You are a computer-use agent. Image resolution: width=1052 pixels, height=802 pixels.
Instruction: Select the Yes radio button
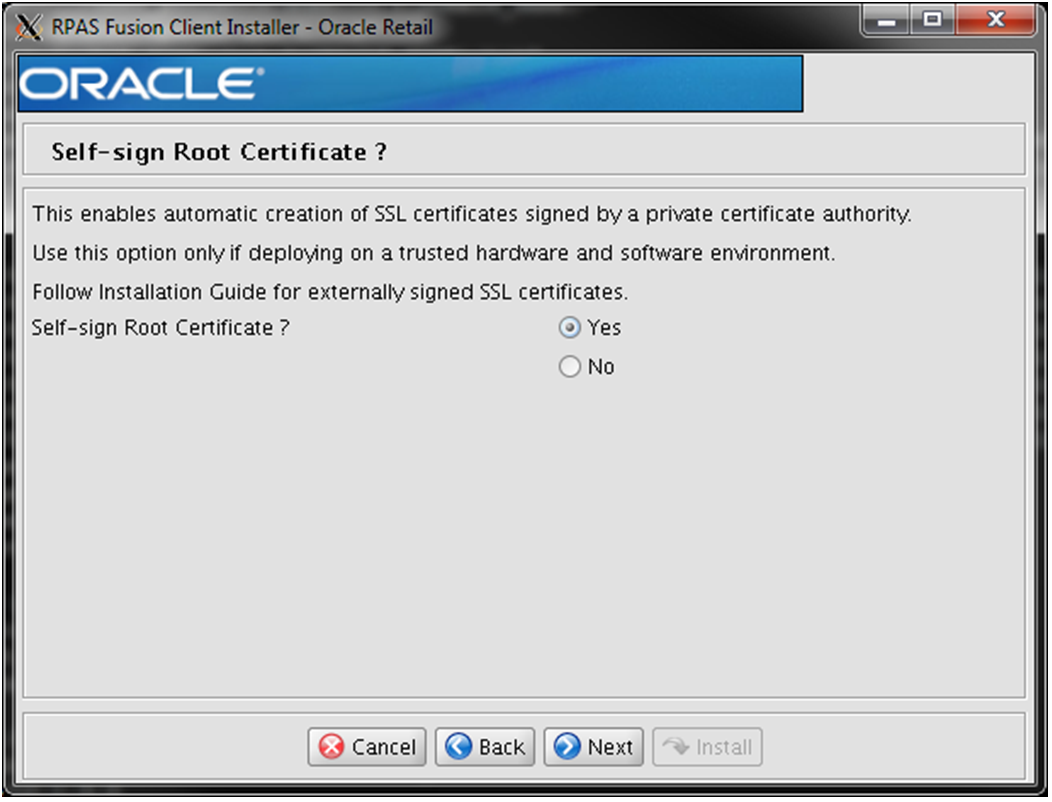[x=570, y=328]
